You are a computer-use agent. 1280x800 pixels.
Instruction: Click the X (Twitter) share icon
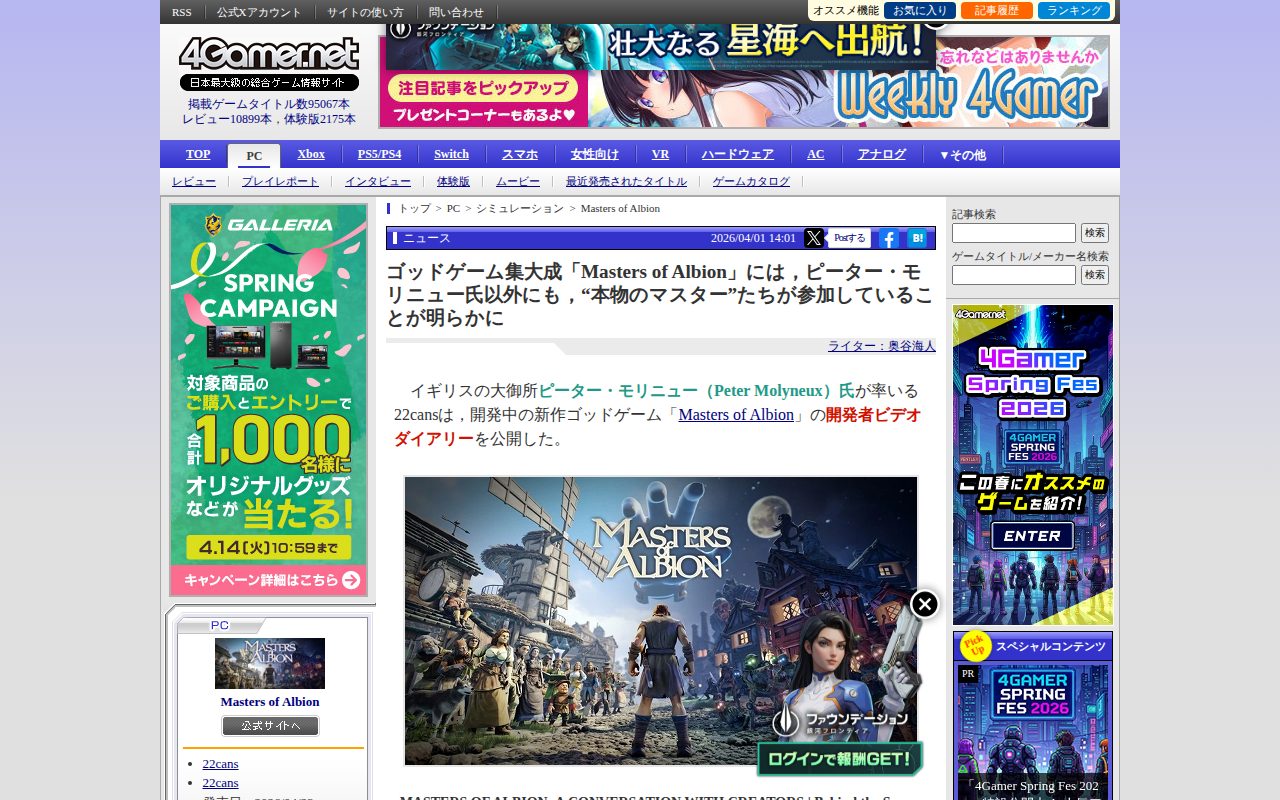[x=814, y=238]
